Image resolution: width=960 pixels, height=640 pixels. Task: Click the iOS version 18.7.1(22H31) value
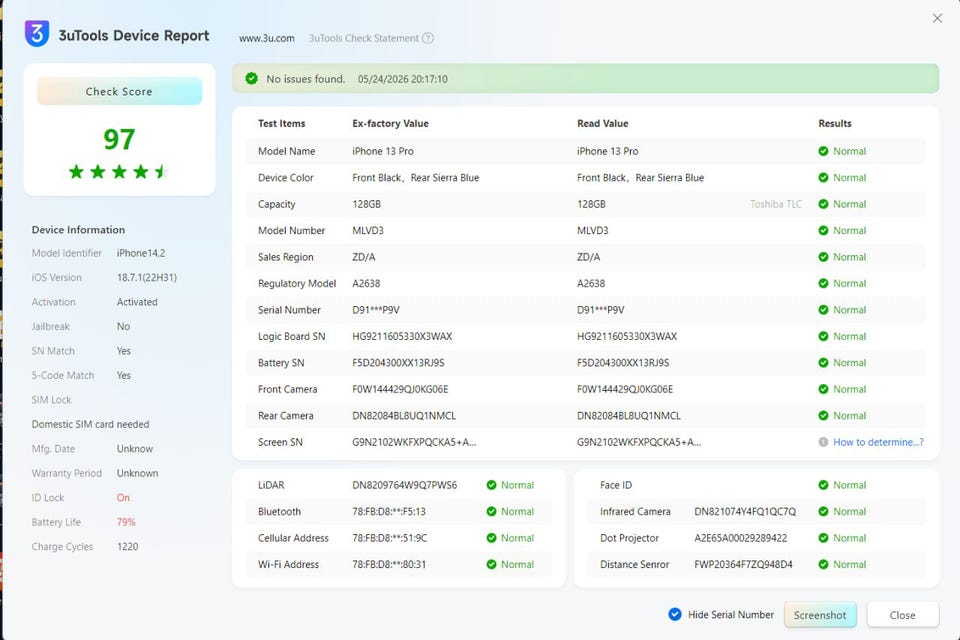point(147,277)
